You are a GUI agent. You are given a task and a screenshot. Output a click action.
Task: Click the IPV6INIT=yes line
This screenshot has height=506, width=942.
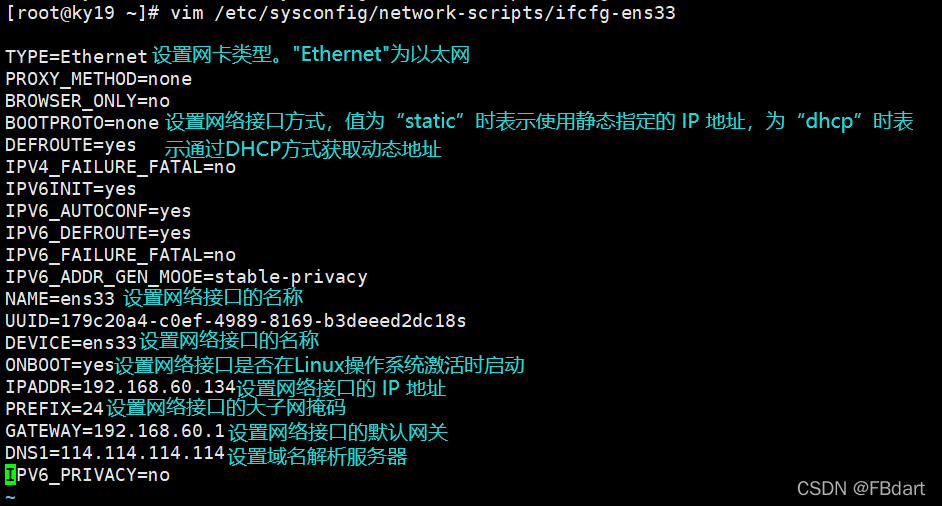click(70, 189)
